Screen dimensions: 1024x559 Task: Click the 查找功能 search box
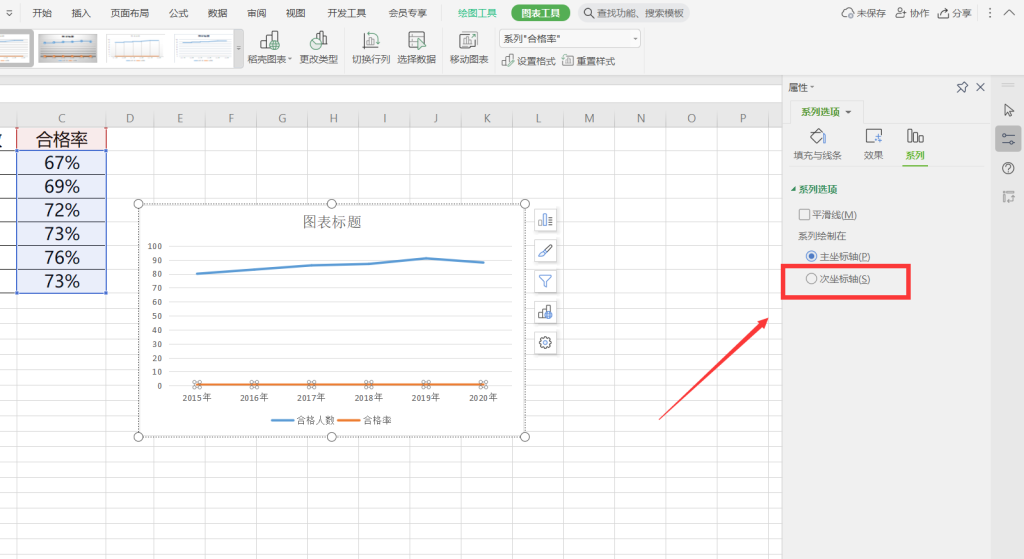633,13
